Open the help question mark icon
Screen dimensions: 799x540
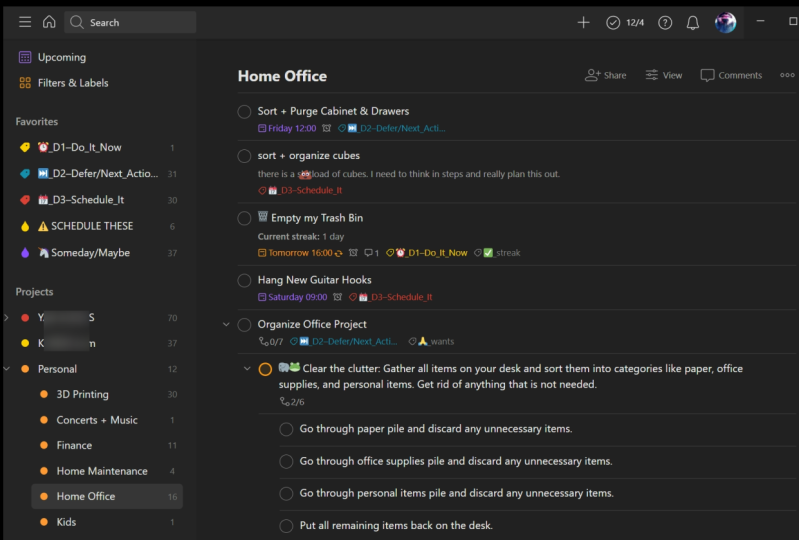click(665, 22)
